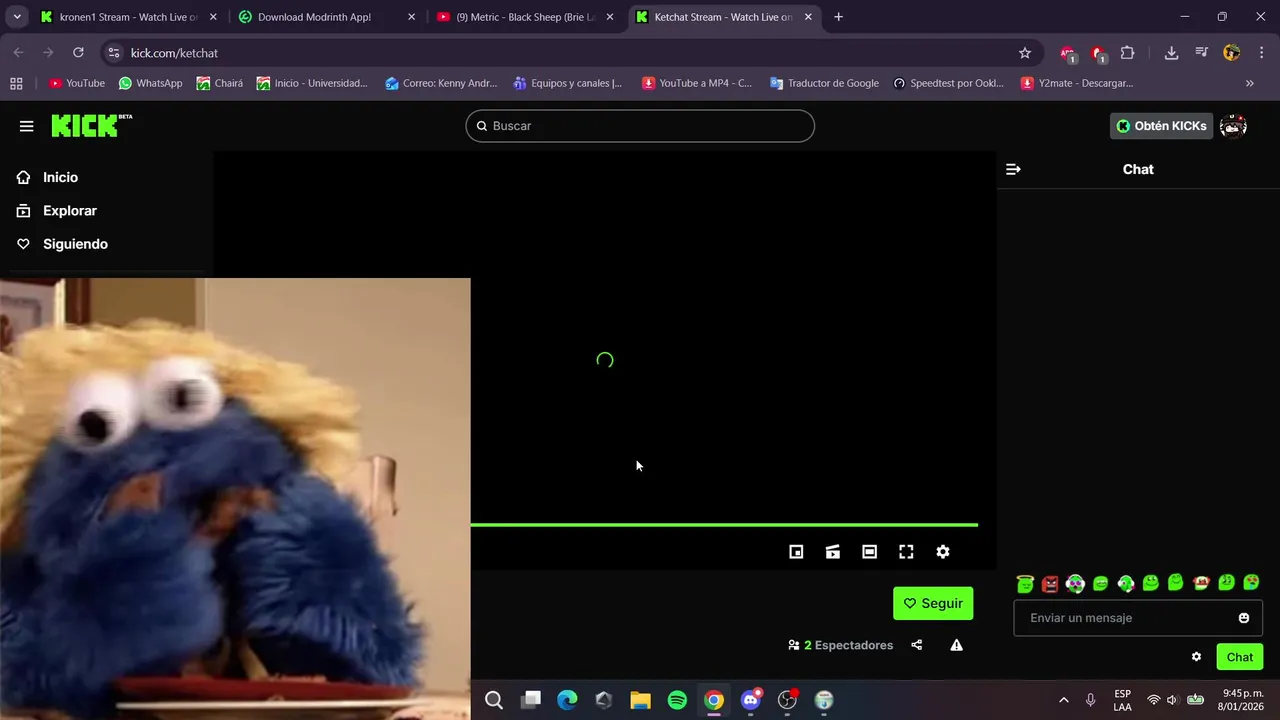This screenshot has height=720, width=1280.
Task: Click the green Seguir follow button
Action: pos(933,603)
